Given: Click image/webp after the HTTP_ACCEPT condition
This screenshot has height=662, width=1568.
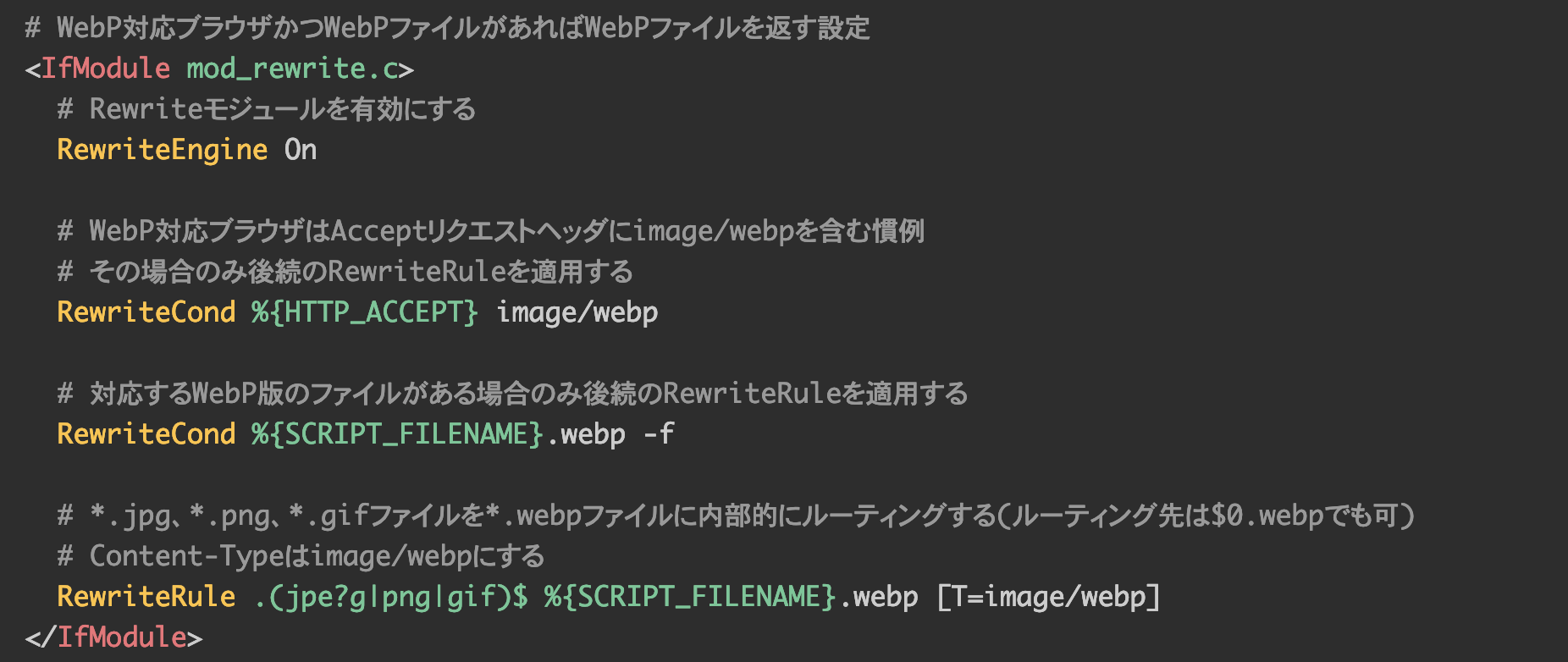Looking at the screenshot, I should click(577, 312).
